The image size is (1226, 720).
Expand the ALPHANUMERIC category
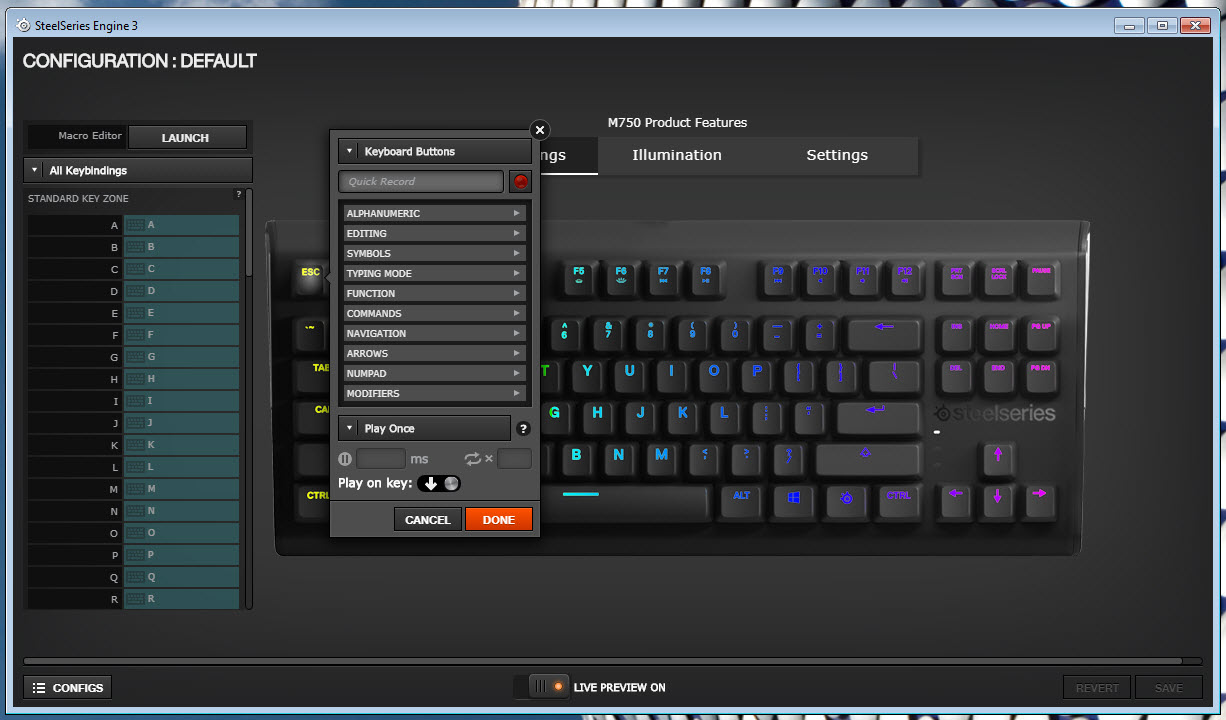coord(434,214)
